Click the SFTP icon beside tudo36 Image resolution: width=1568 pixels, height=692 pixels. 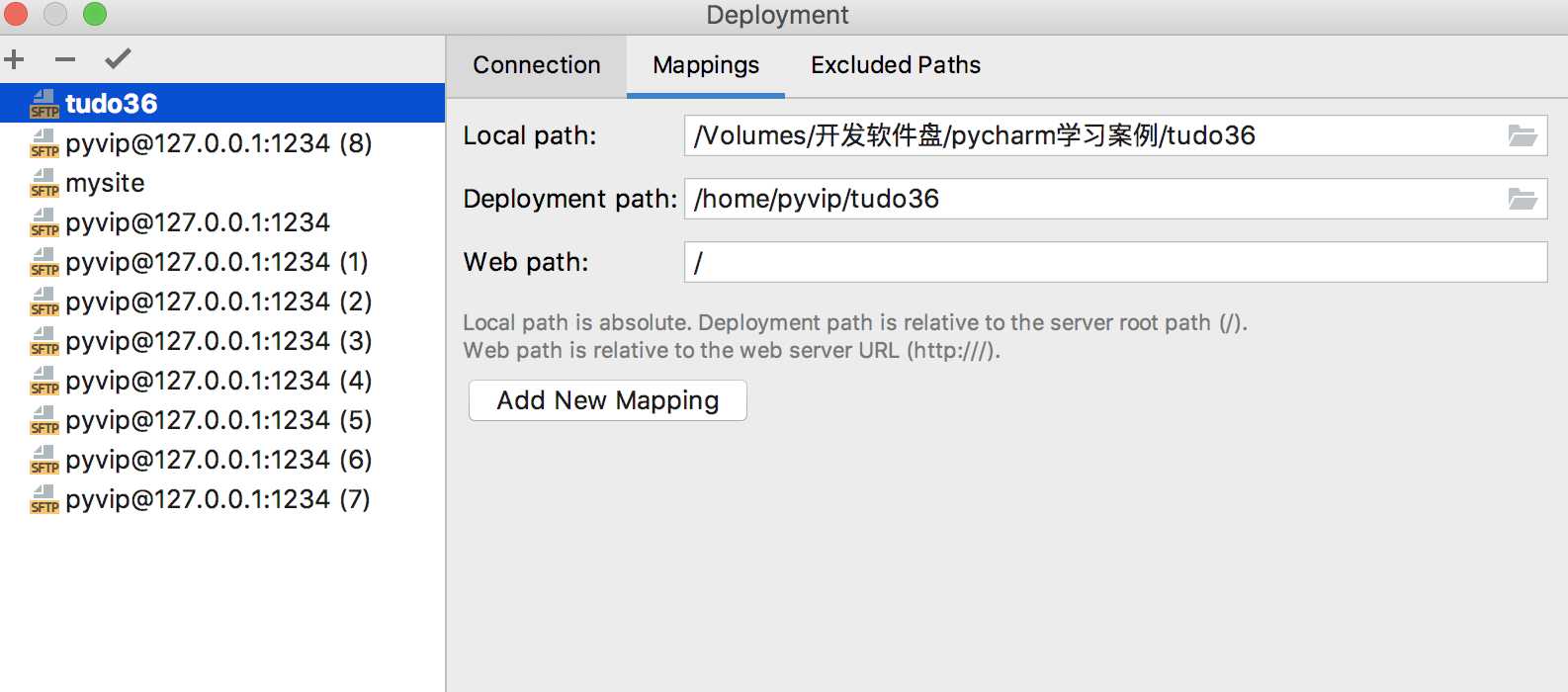pos(44,104)
